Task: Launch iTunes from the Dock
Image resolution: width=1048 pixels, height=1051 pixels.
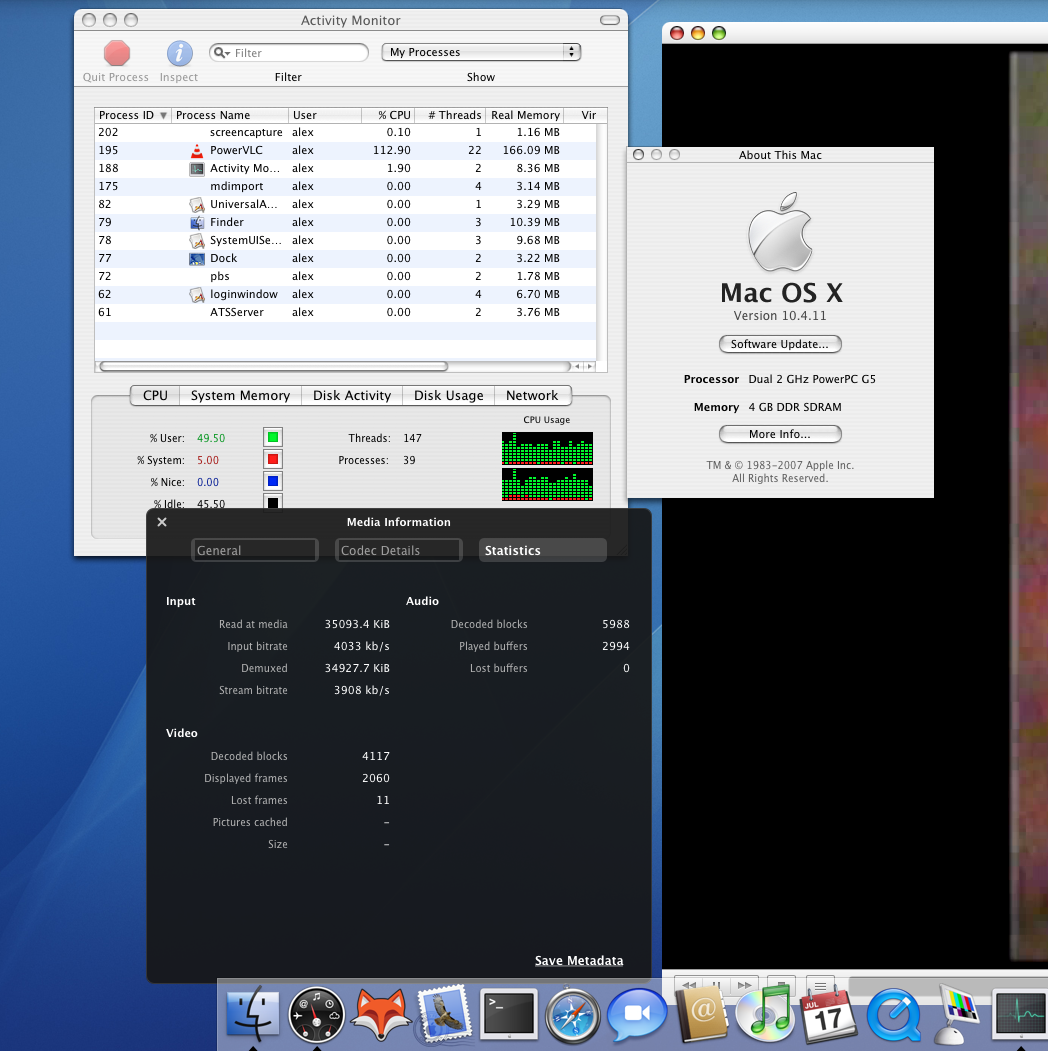Action: pos(764,1015)
